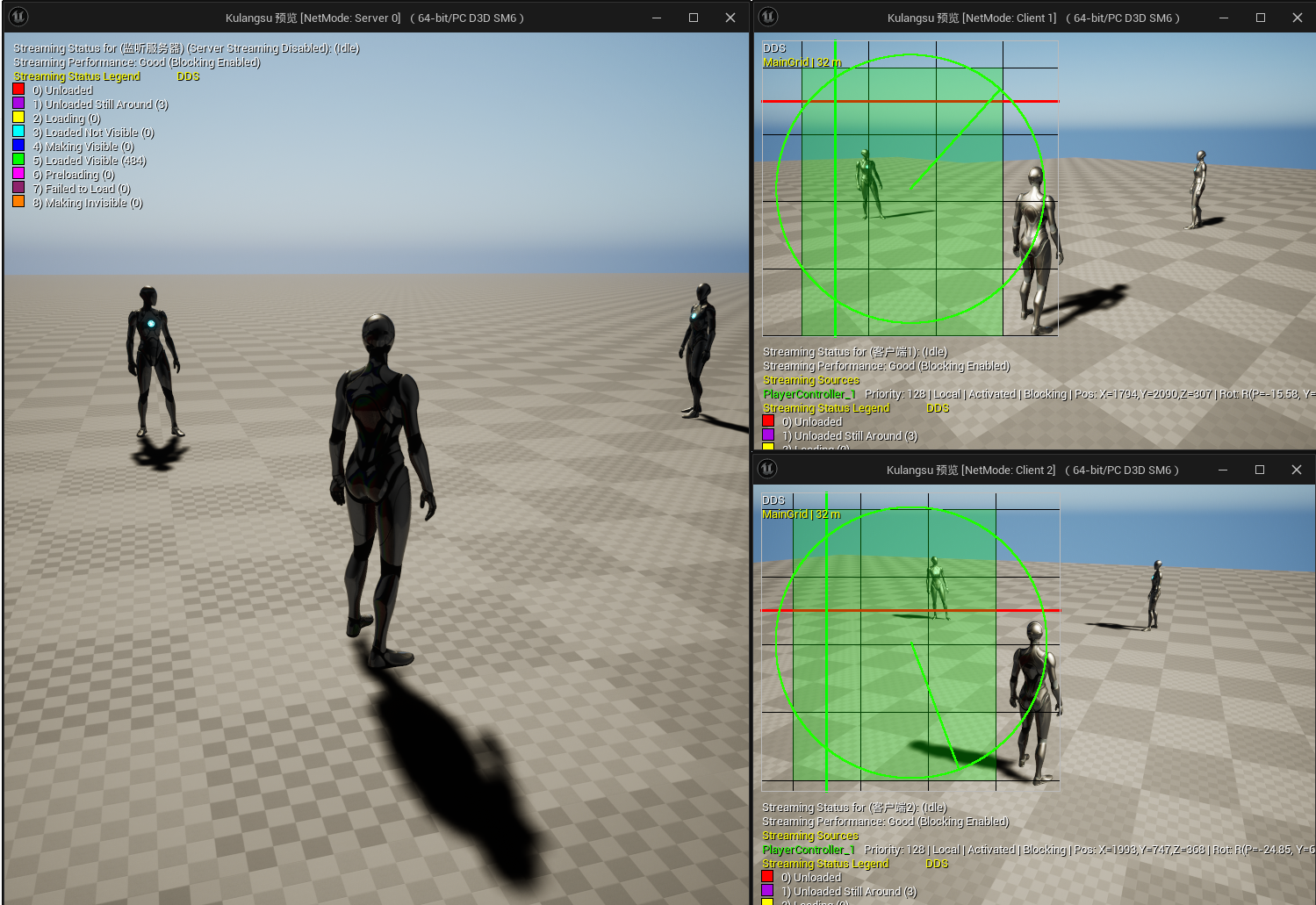Click '5) Loaded Visible (484)' in Server window
This screenshot has height=905, width=1316.
[90, 161]
